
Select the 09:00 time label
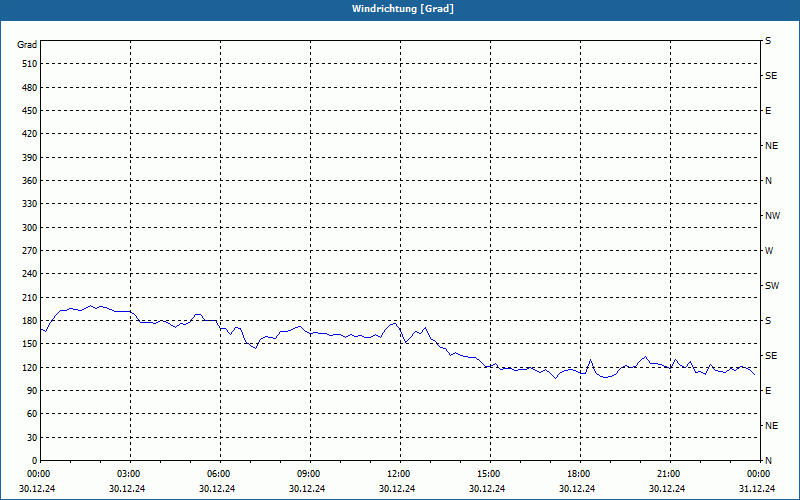(310, 474)
